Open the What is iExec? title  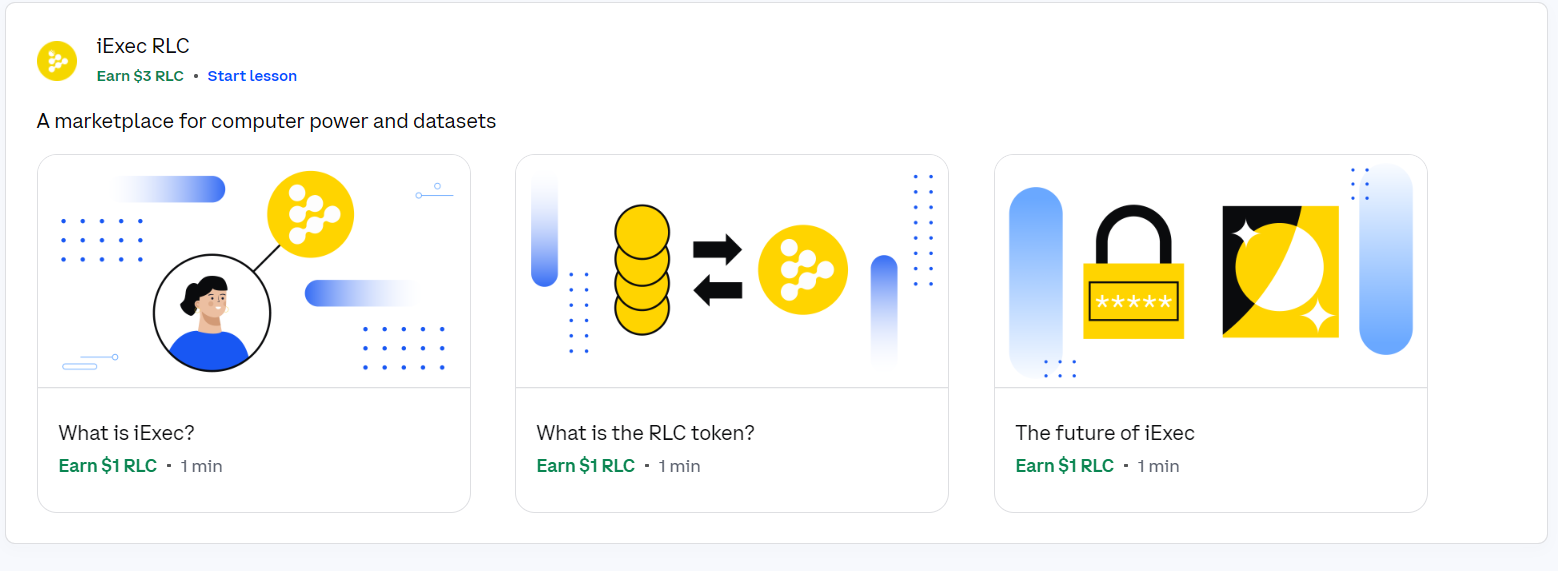126,433
